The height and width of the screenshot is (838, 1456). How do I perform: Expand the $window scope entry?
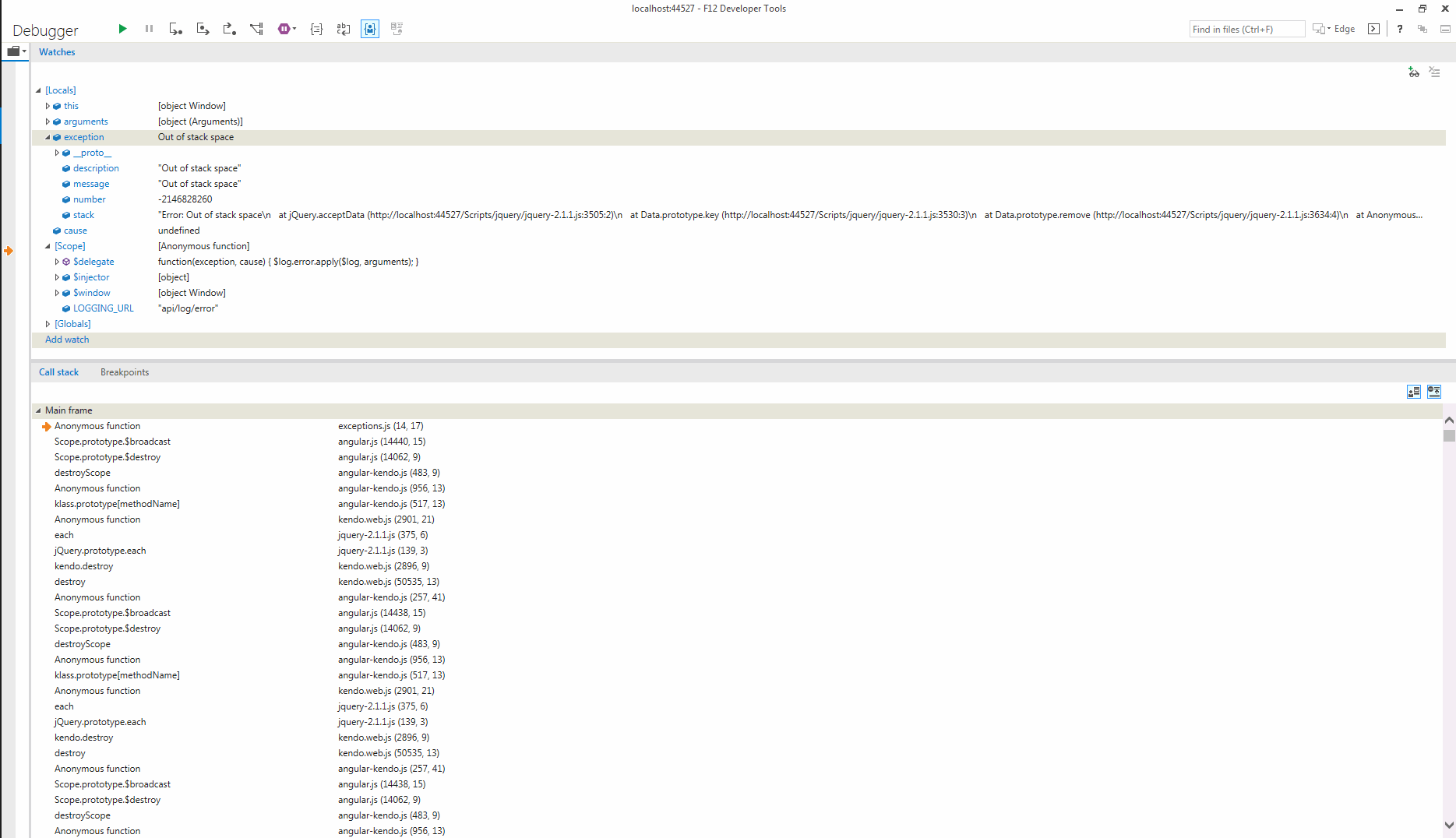tap(57, 293)
